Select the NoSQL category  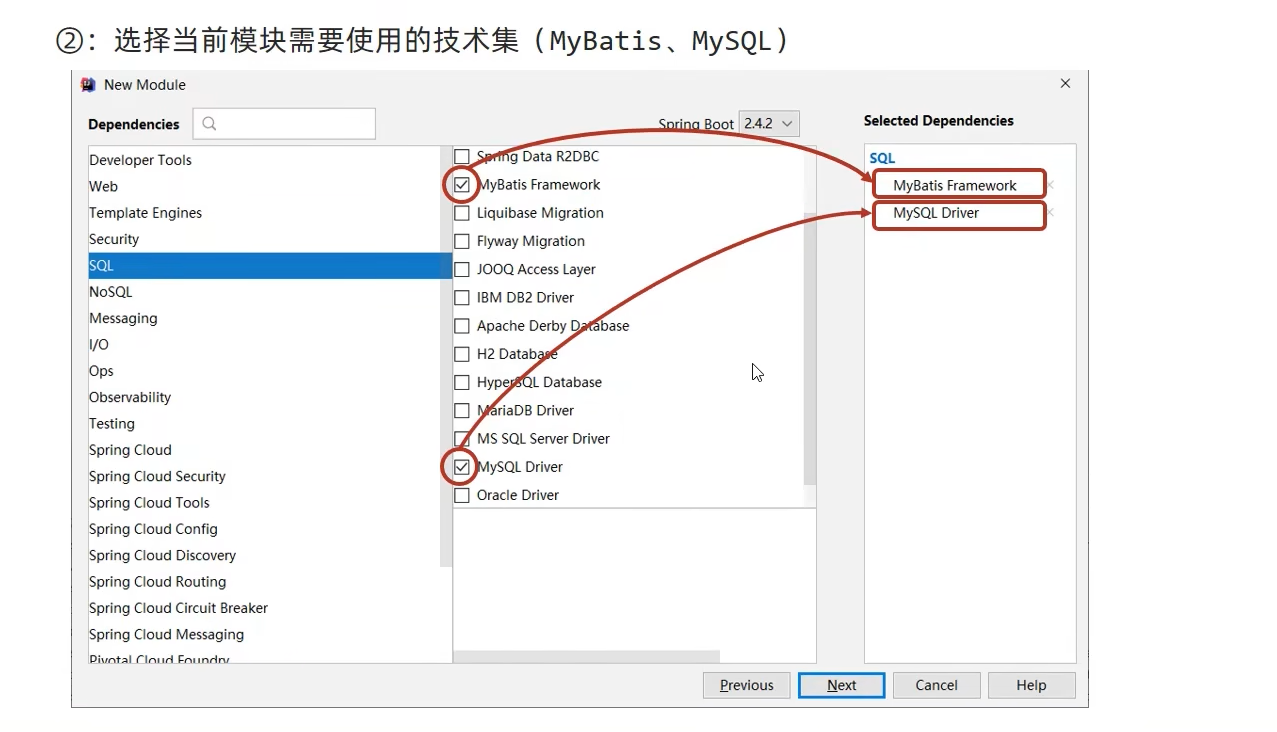point(111,292)
